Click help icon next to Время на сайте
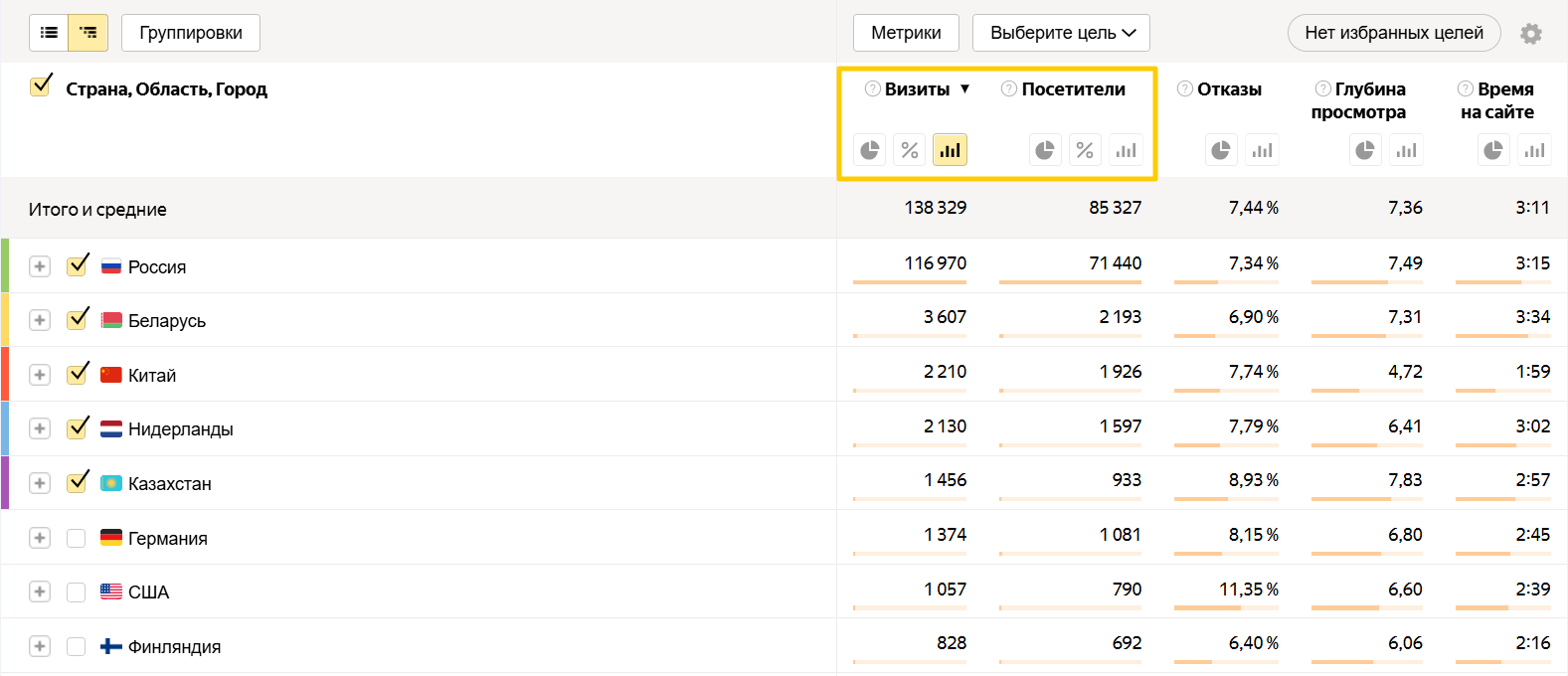1568x676 pixels. click(x=1465, y=88)
